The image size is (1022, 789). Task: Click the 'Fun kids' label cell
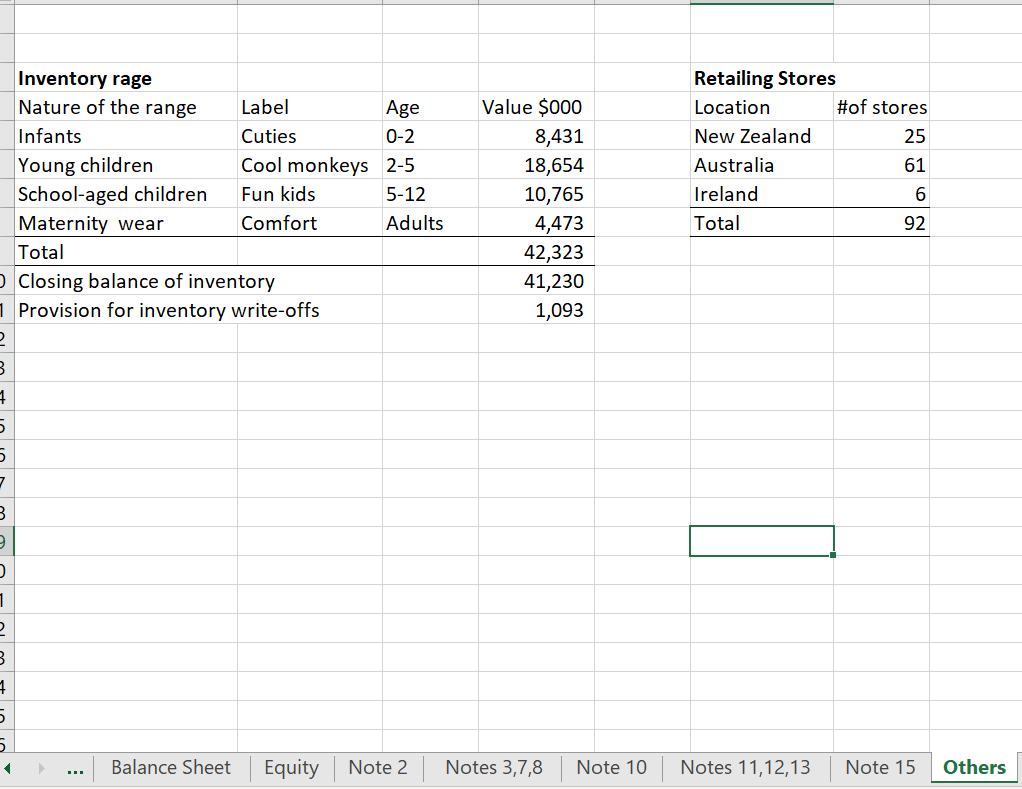click(310, 194)
